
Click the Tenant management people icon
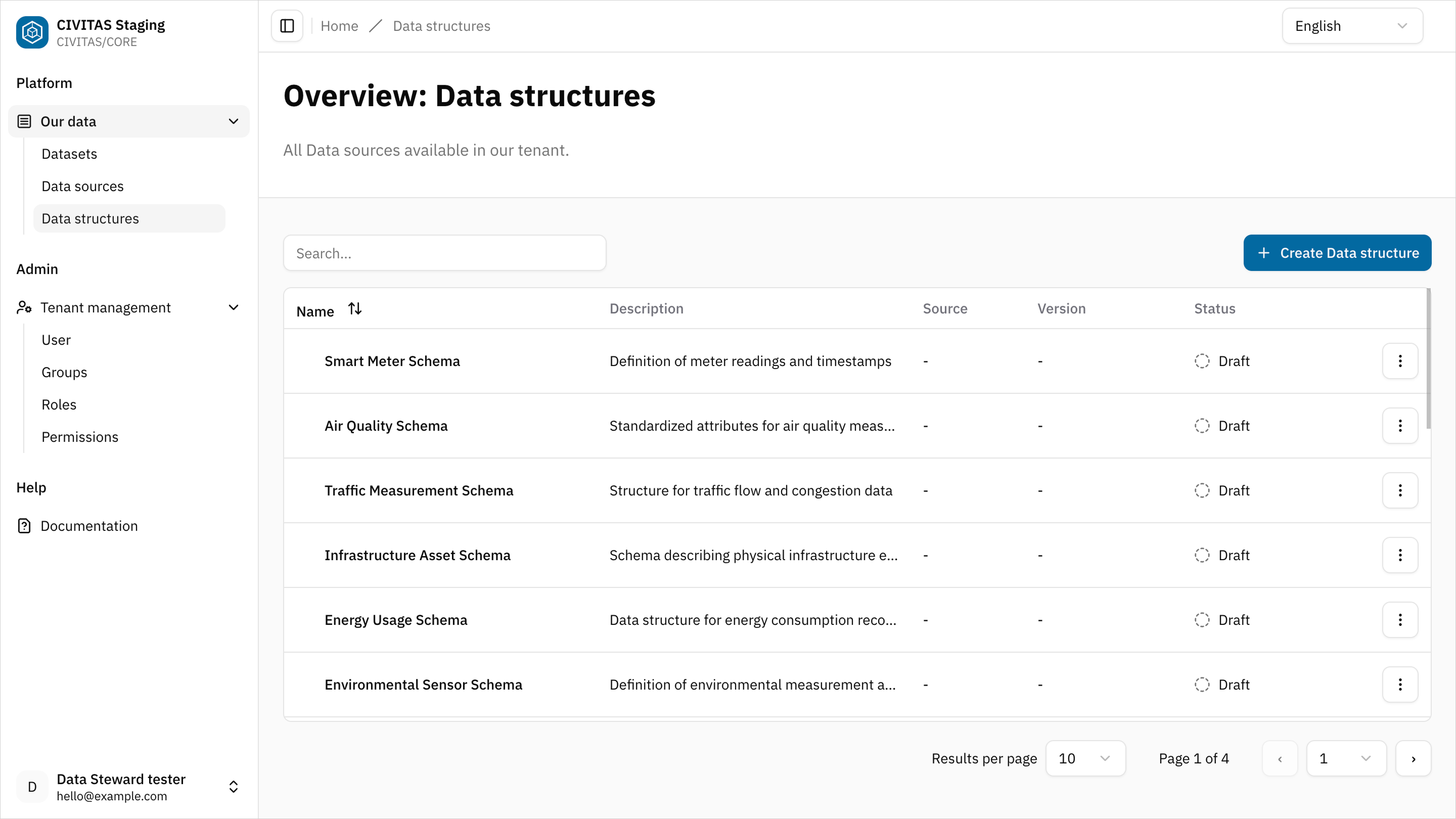(x=24, y=307)
